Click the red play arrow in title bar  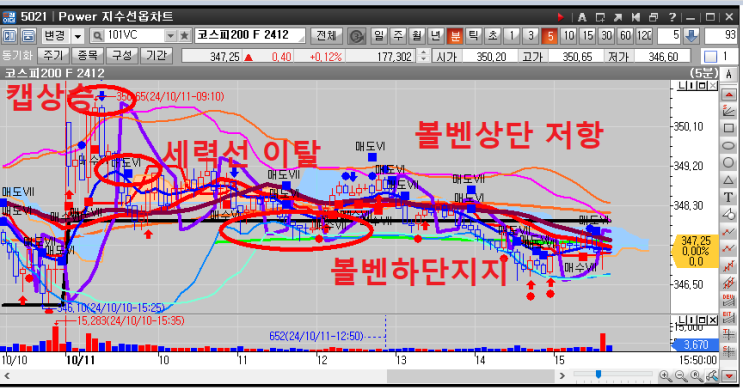pyautogui.click(x=561, y=17)
